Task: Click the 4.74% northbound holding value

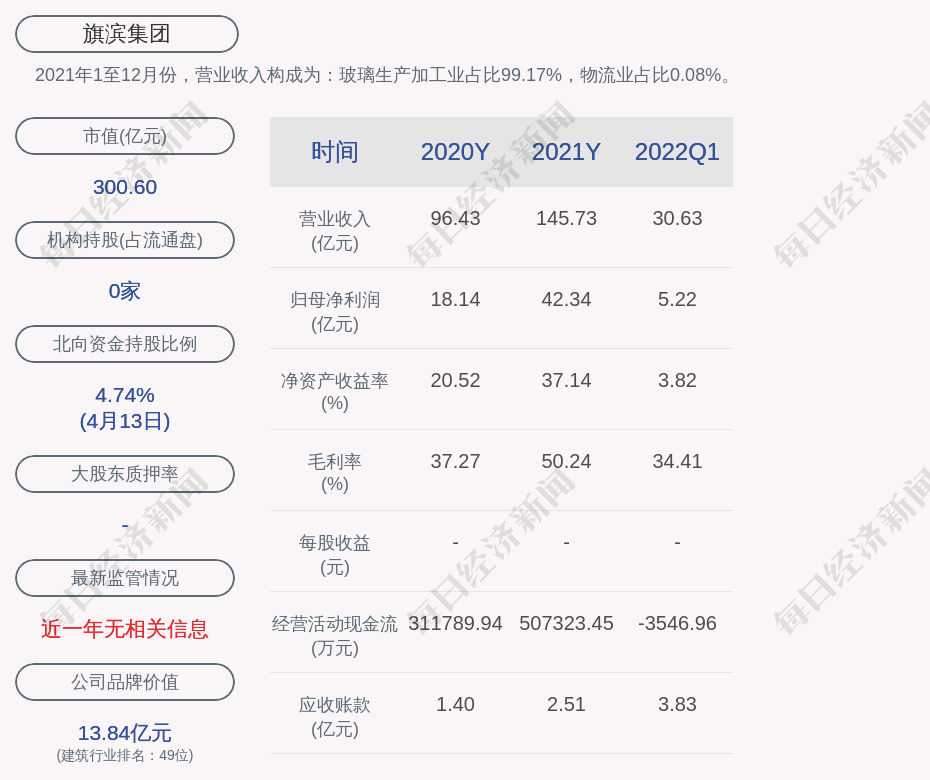Action: [125, 394]
